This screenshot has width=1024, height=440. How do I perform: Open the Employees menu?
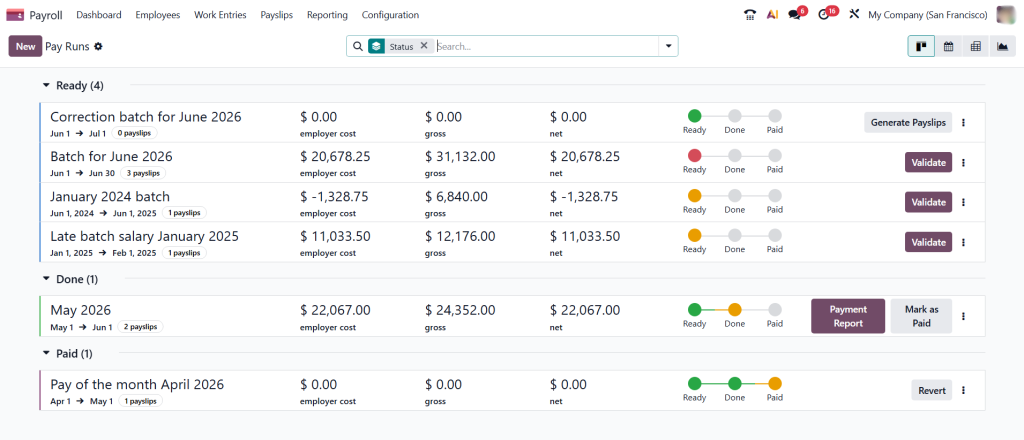coord(157,14)
